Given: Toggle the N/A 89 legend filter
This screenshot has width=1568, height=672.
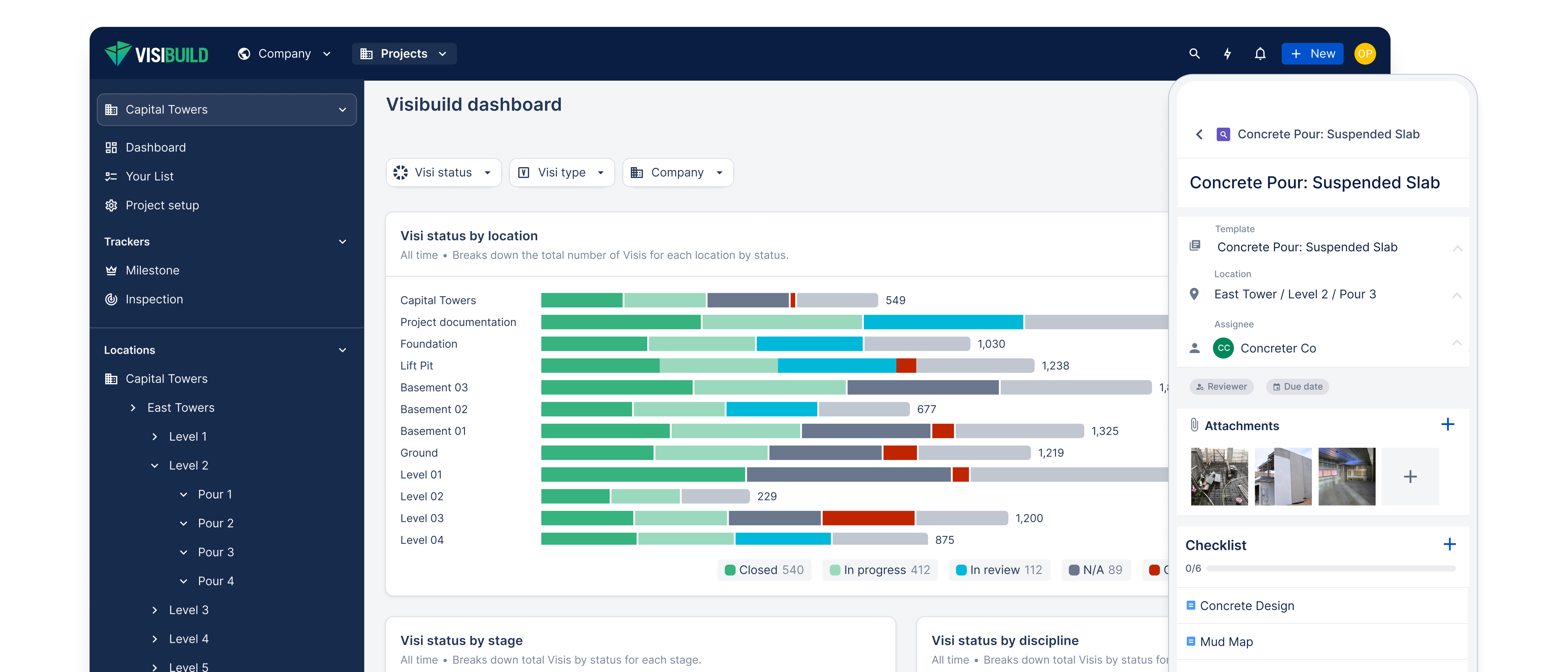Looking at the screenshot, I should 1096,570.
